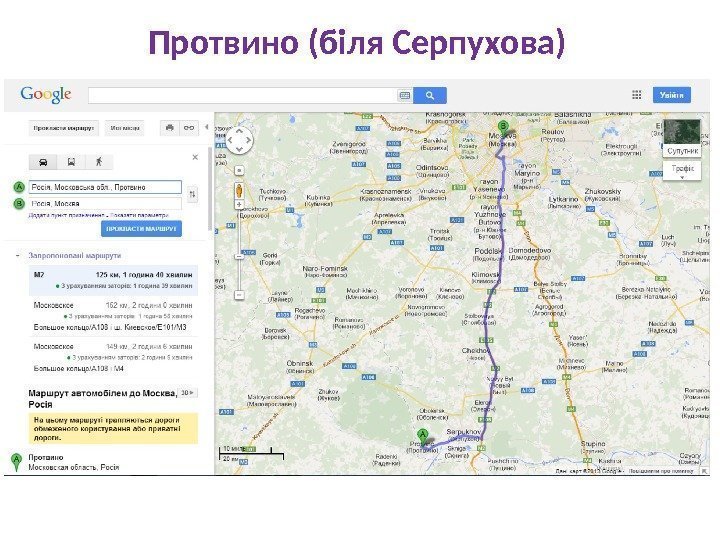Click show options link
This screenshot has width=720, height=540.
pyautogui.click(x=139, y=215)
